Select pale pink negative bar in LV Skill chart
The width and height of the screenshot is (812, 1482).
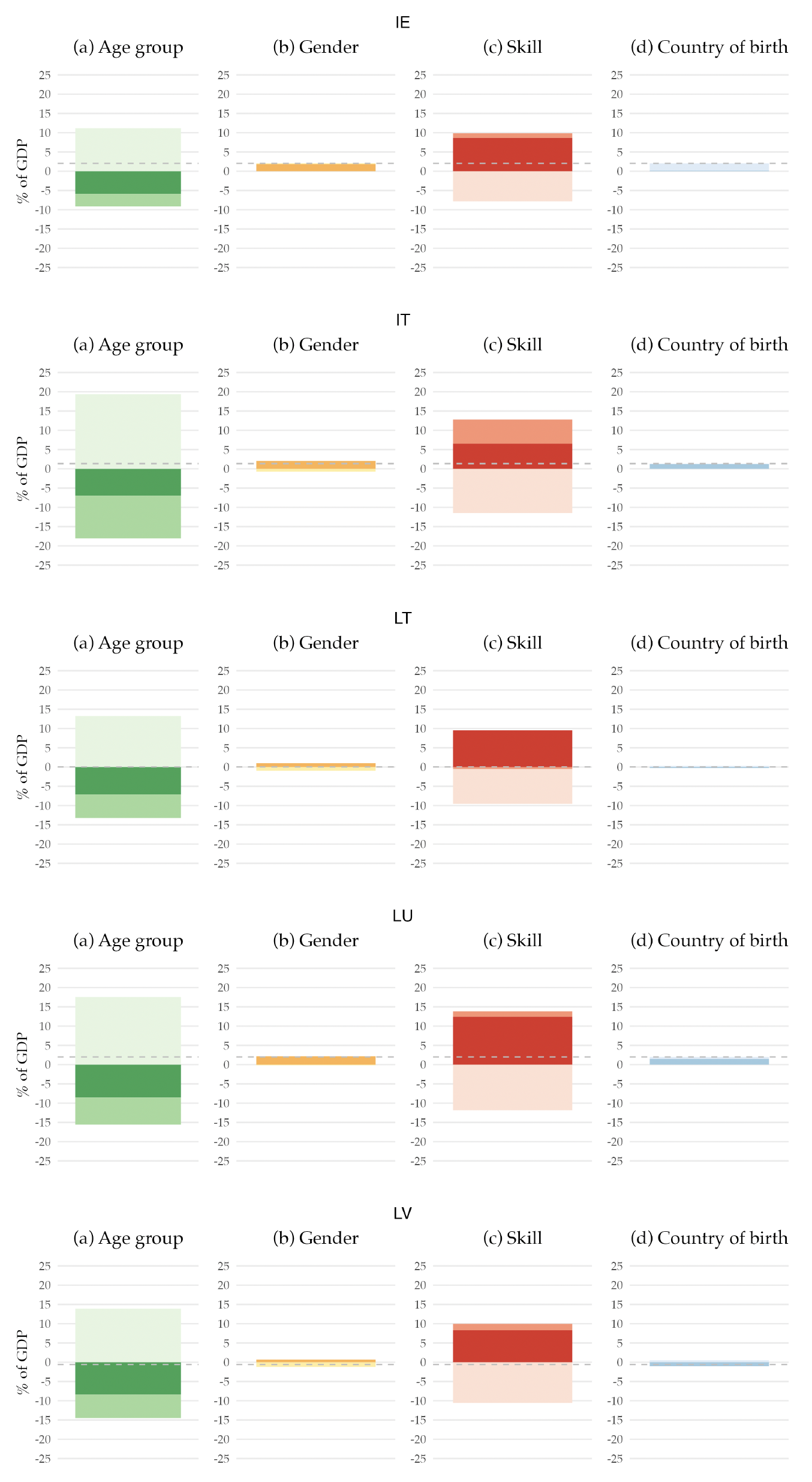512,1383
